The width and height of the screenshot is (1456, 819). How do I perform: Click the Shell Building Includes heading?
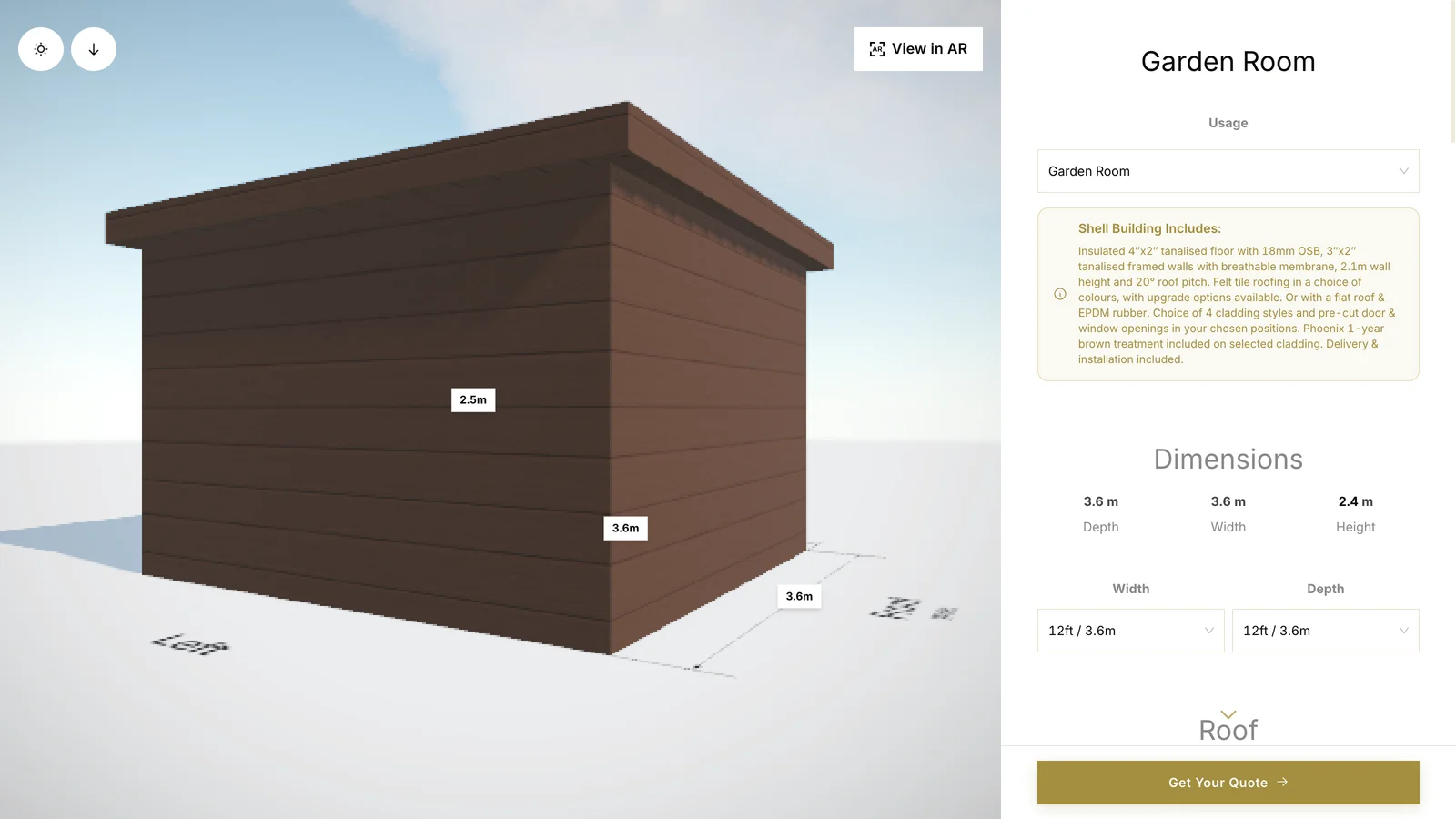tap(1149, 228)
